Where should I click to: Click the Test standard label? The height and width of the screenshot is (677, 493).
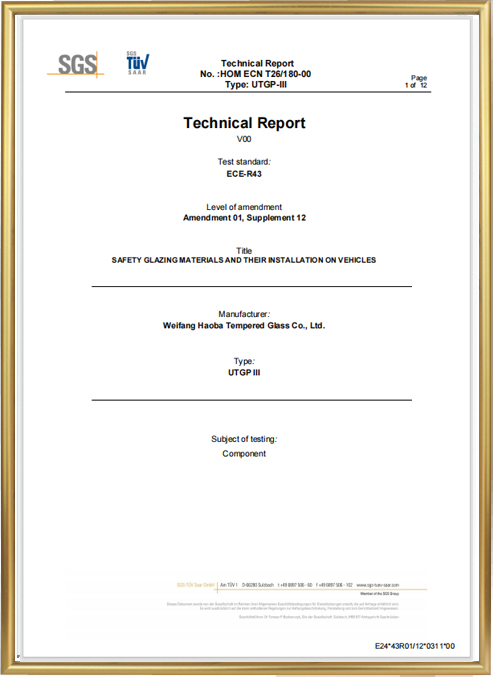pos(244,162)
